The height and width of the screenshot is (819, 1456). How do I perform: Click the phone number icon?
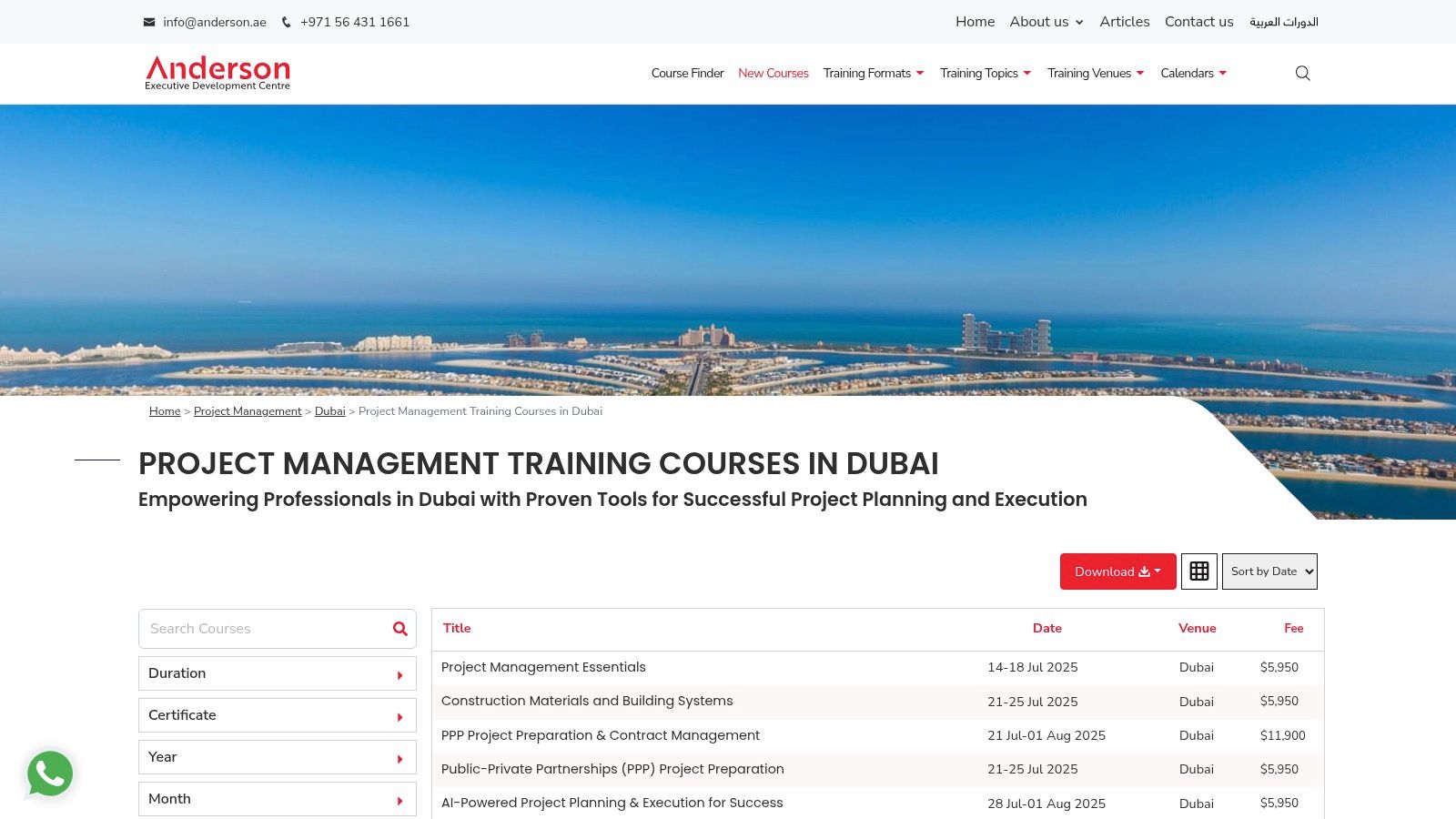coord(287,22)
